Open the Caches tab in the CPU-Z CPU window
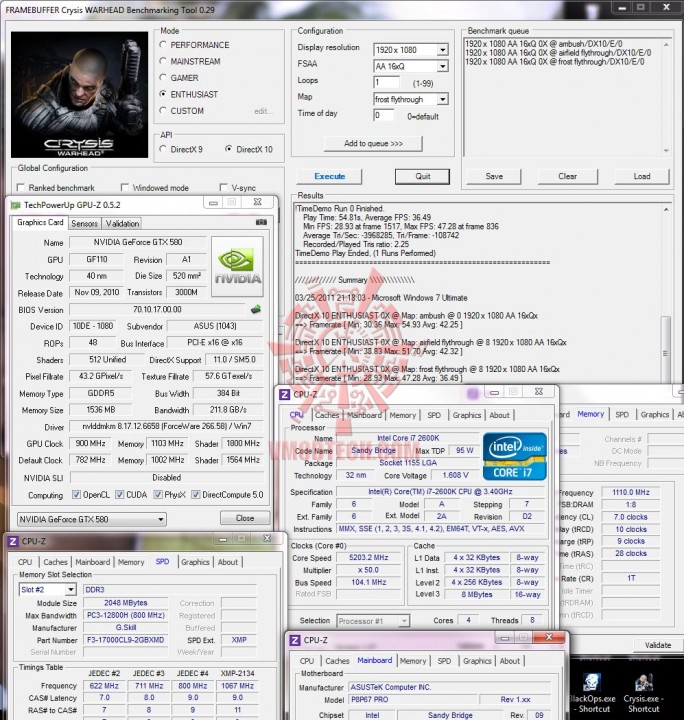The height and width of the screenshot is (720, 684). [327, 415]
